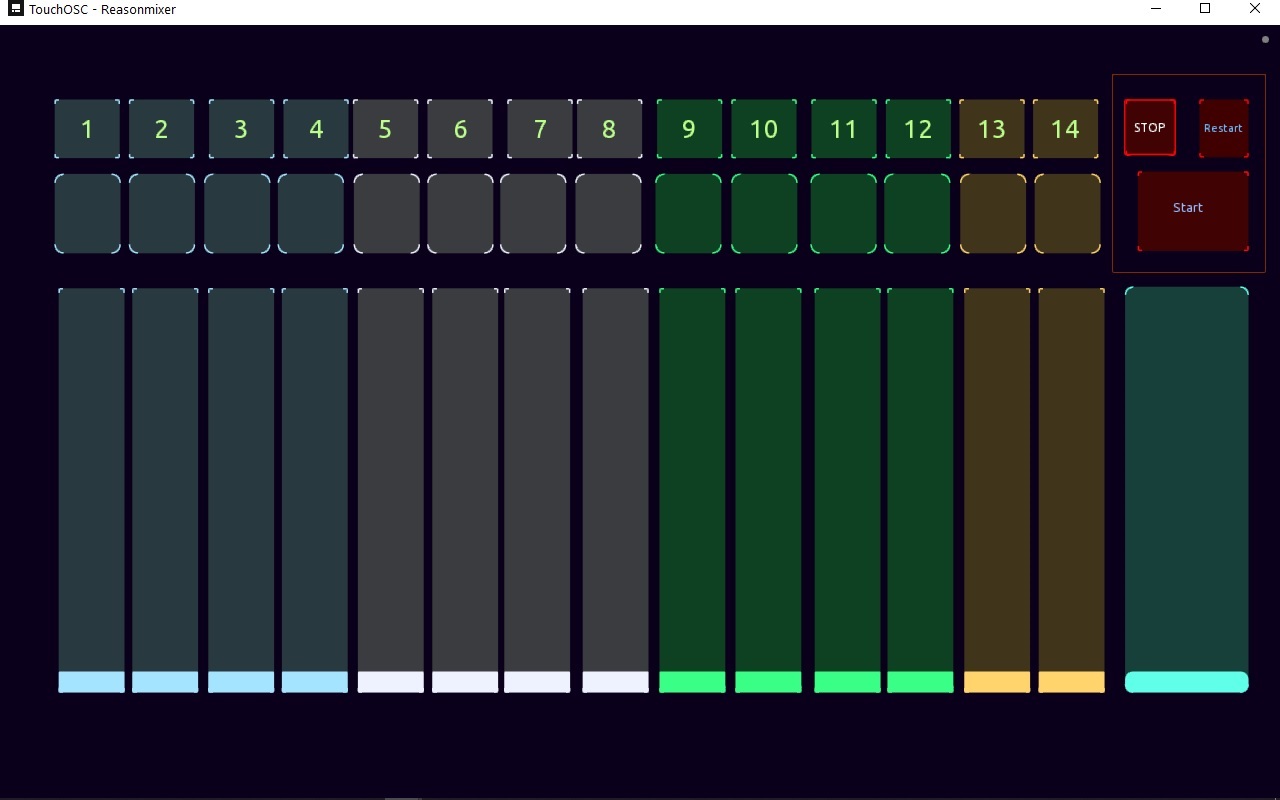The height and width of the screenshot is (800, 1280).
Task: Toggle the gray button labeled 6
Action: coord(460,129)
